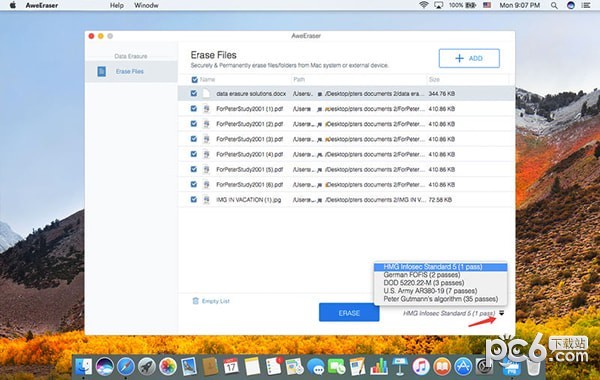This screenshot has width=600, height=380.
Task: Open the Apple menu
Action: pyautogui.click(x=13, y=5)
